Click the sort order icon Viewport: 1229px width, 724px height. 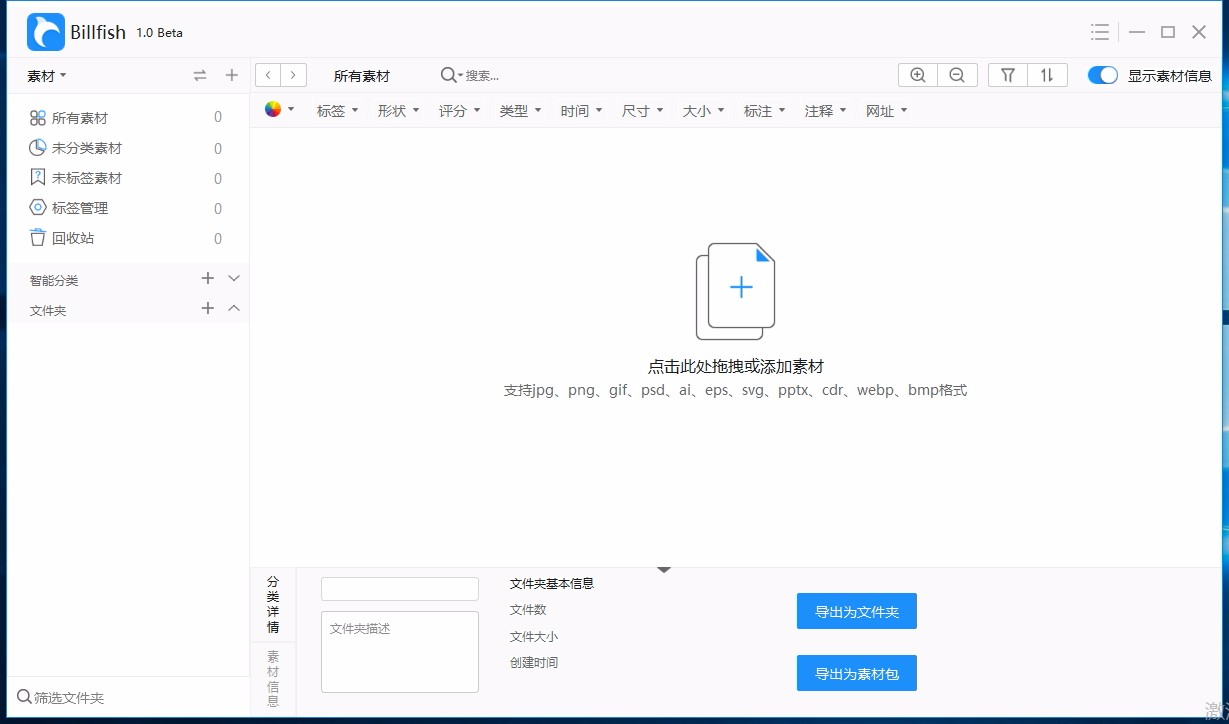pyautogui.click(x=1048, y=74)
